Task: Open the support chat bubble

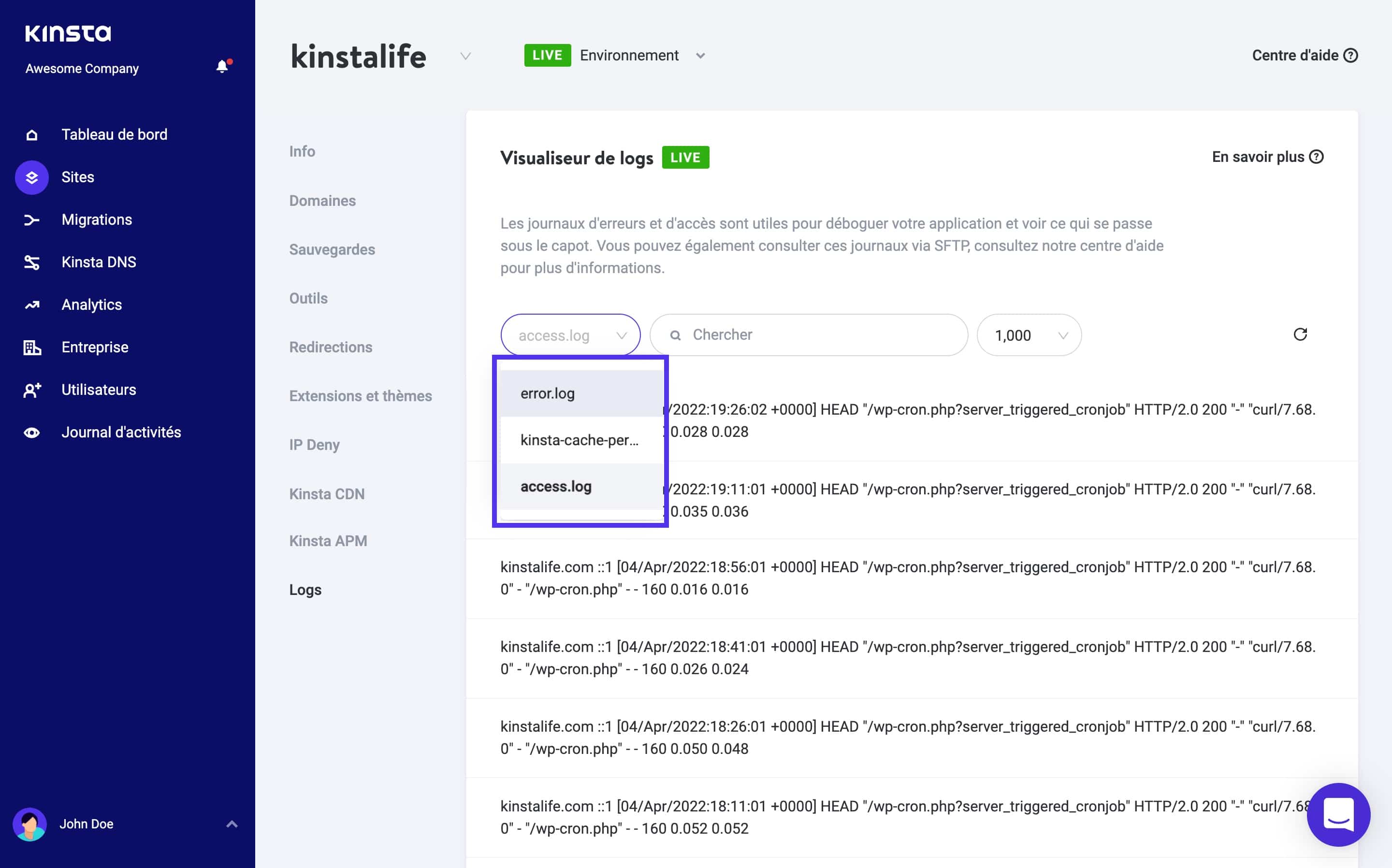Action: pos(1338,815)
